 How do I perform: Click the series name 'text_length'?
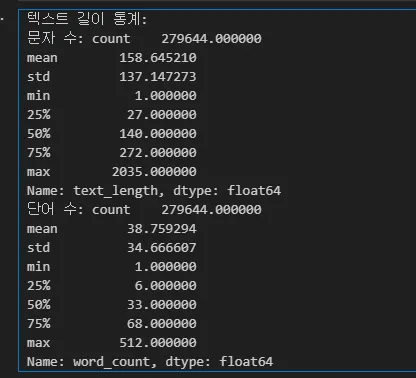coord(115,191)
